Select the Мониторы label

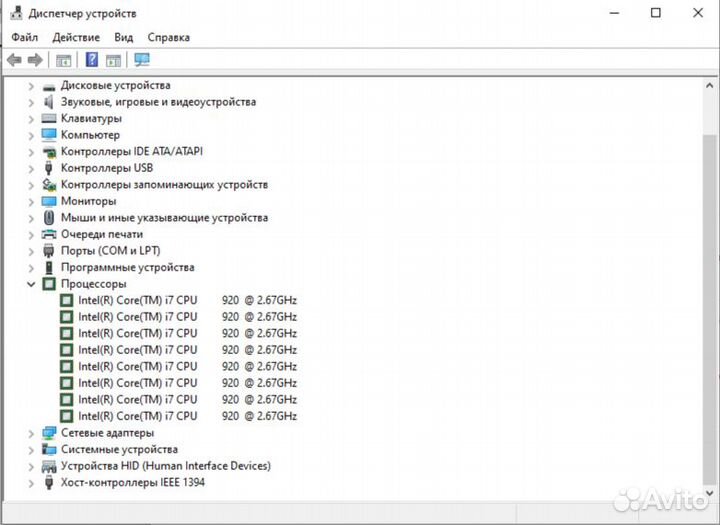click(89, 201)
